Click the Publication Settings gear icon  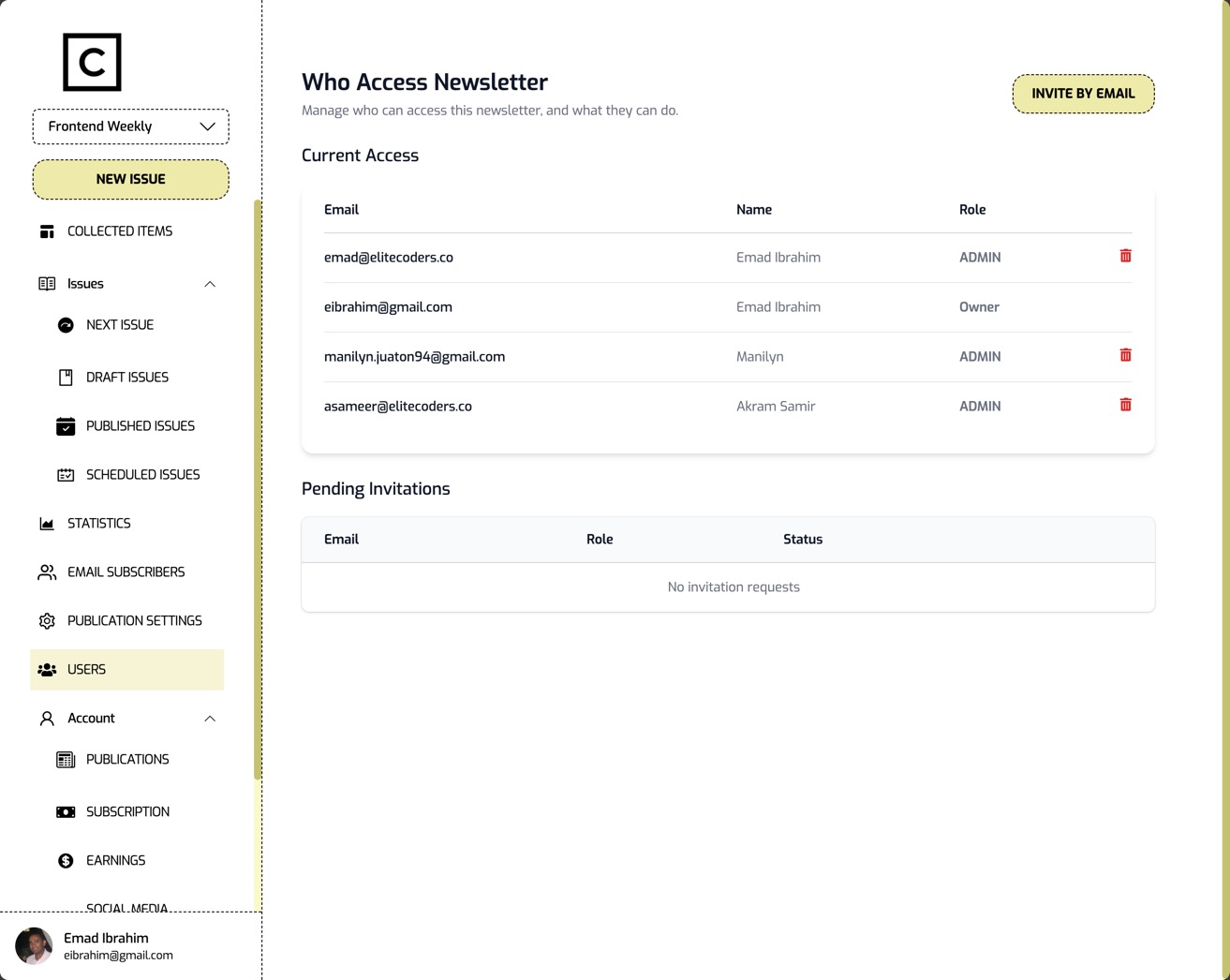coord(47,621)
